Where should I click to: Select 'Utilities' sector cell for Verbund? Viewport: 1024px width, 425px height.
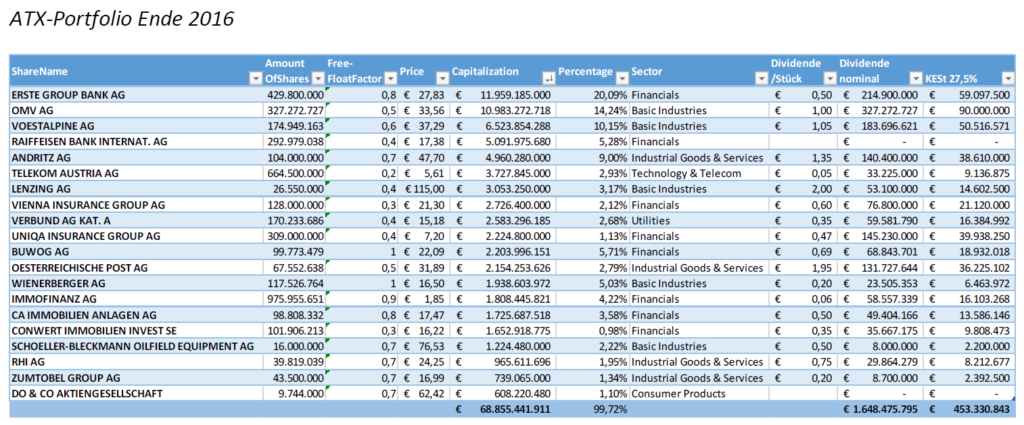[x=699, y=221]
